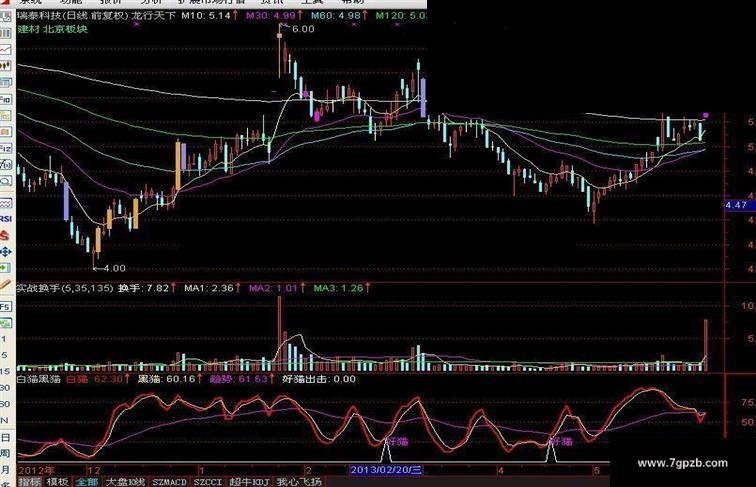Select the line chart icon in left toolbar

click(x=6, y=50)
